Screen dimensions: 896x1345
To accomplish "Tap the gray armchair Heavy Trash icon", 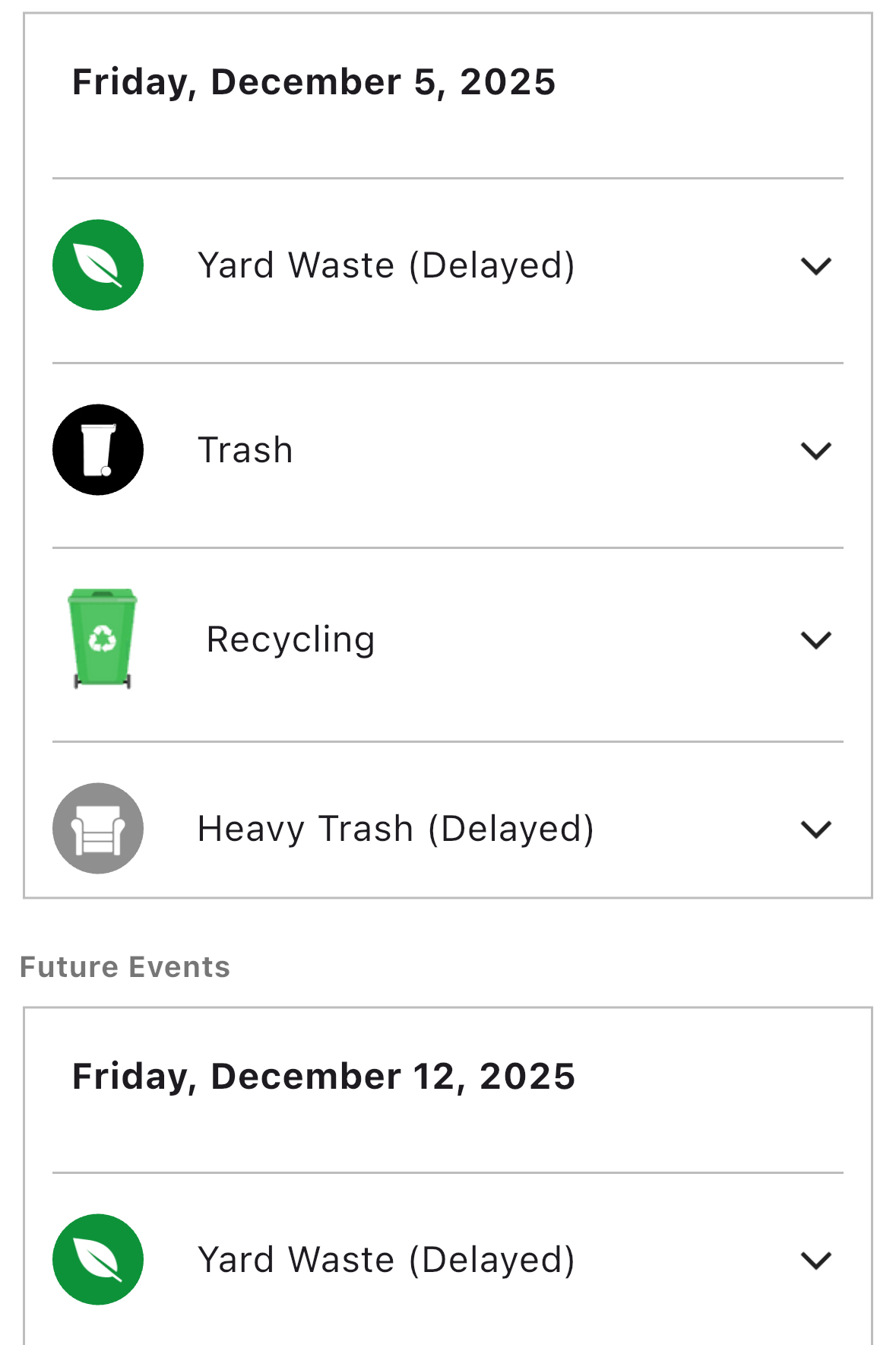I will [x=98, y=828].
